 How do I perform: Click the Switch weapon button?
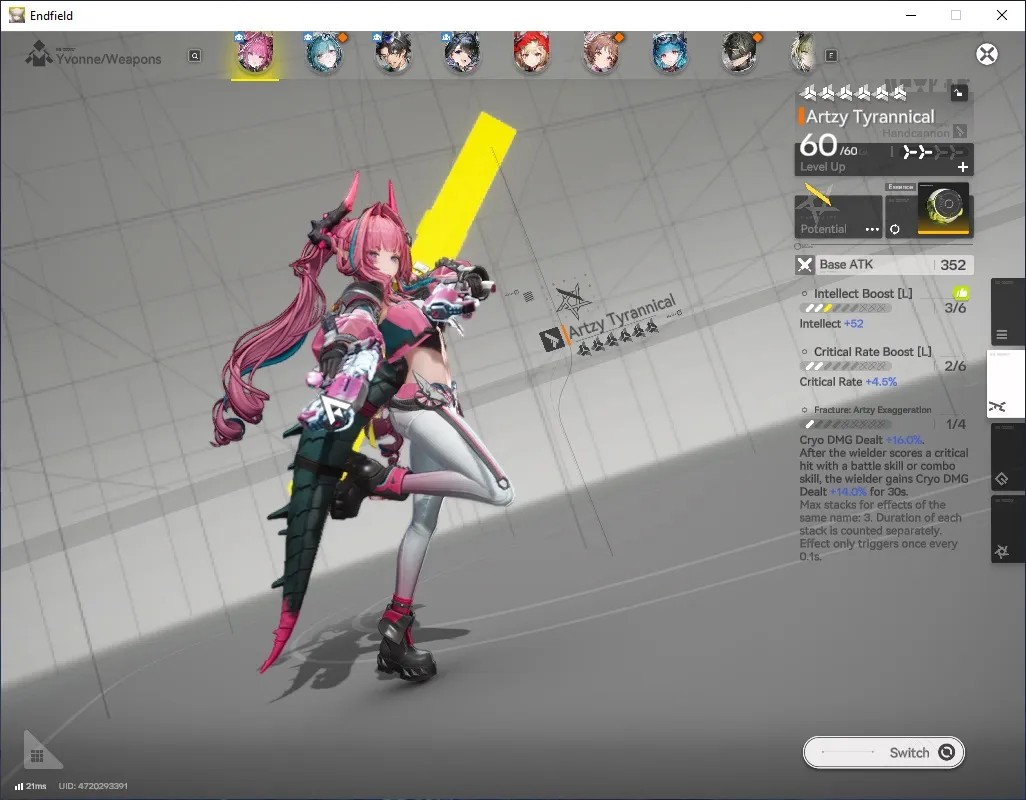click(883, 752)
